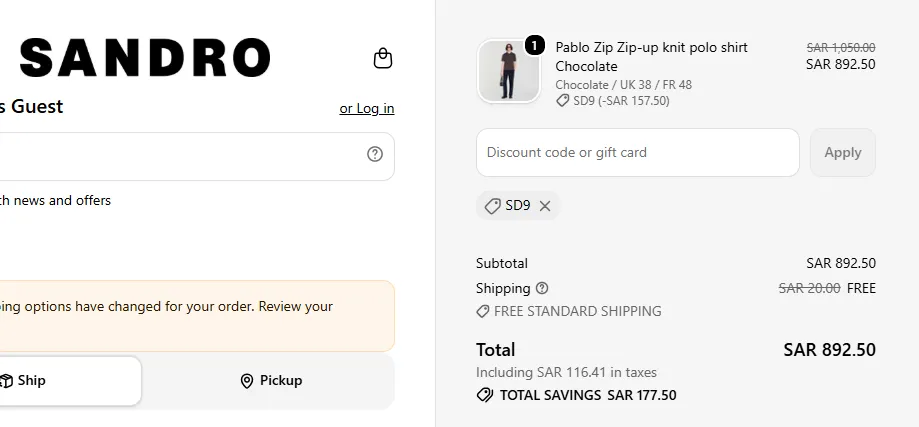Click the email field help question mark icon
Screen dimensions: 919x427
click(375, 154)
